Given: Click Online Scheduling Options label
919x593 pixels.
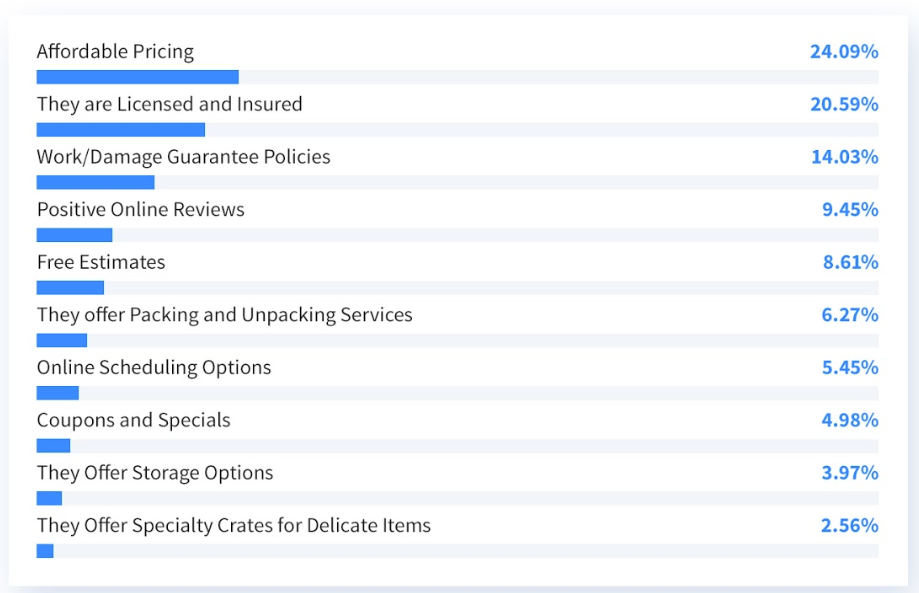Looking at the screenshot, I should pyautogui.click(x=154, y=368).
